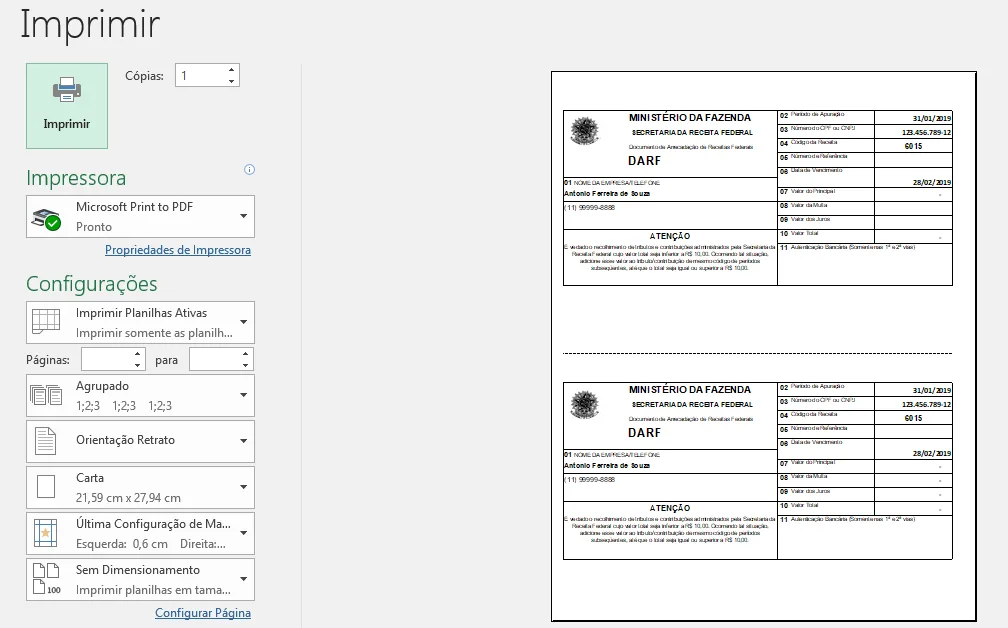
Task: Open the Microsoft Print to PDF printer dropdown
Action: [243, 216]
